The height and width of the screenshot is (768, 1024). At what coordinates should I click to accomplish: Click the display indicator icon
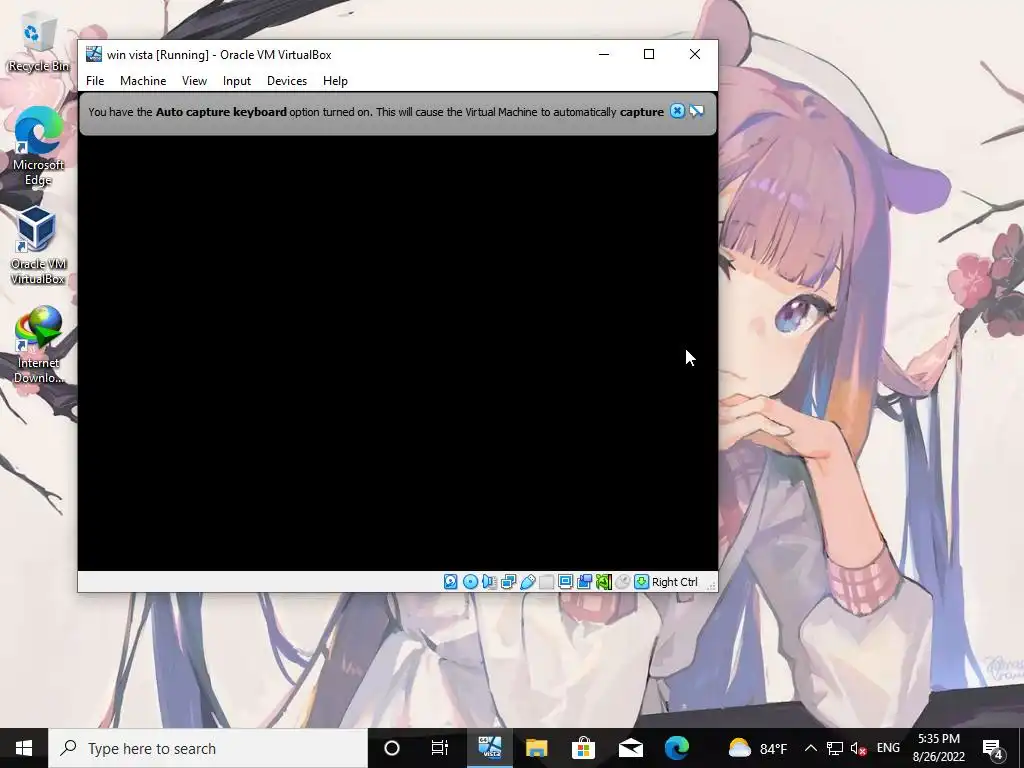pyautogui.click(x=566, y=582)
